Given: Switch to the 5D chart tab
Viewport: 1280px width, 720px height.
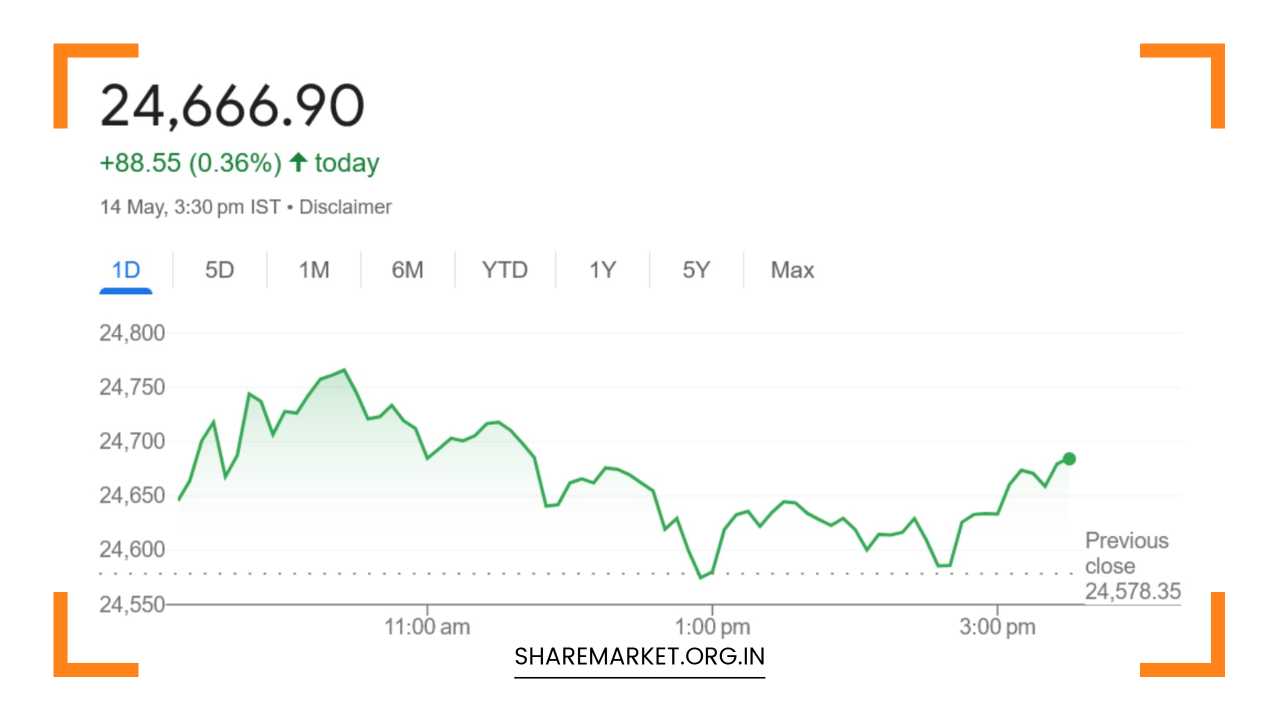Looking at the screenshot, I should tap(219, 270).
